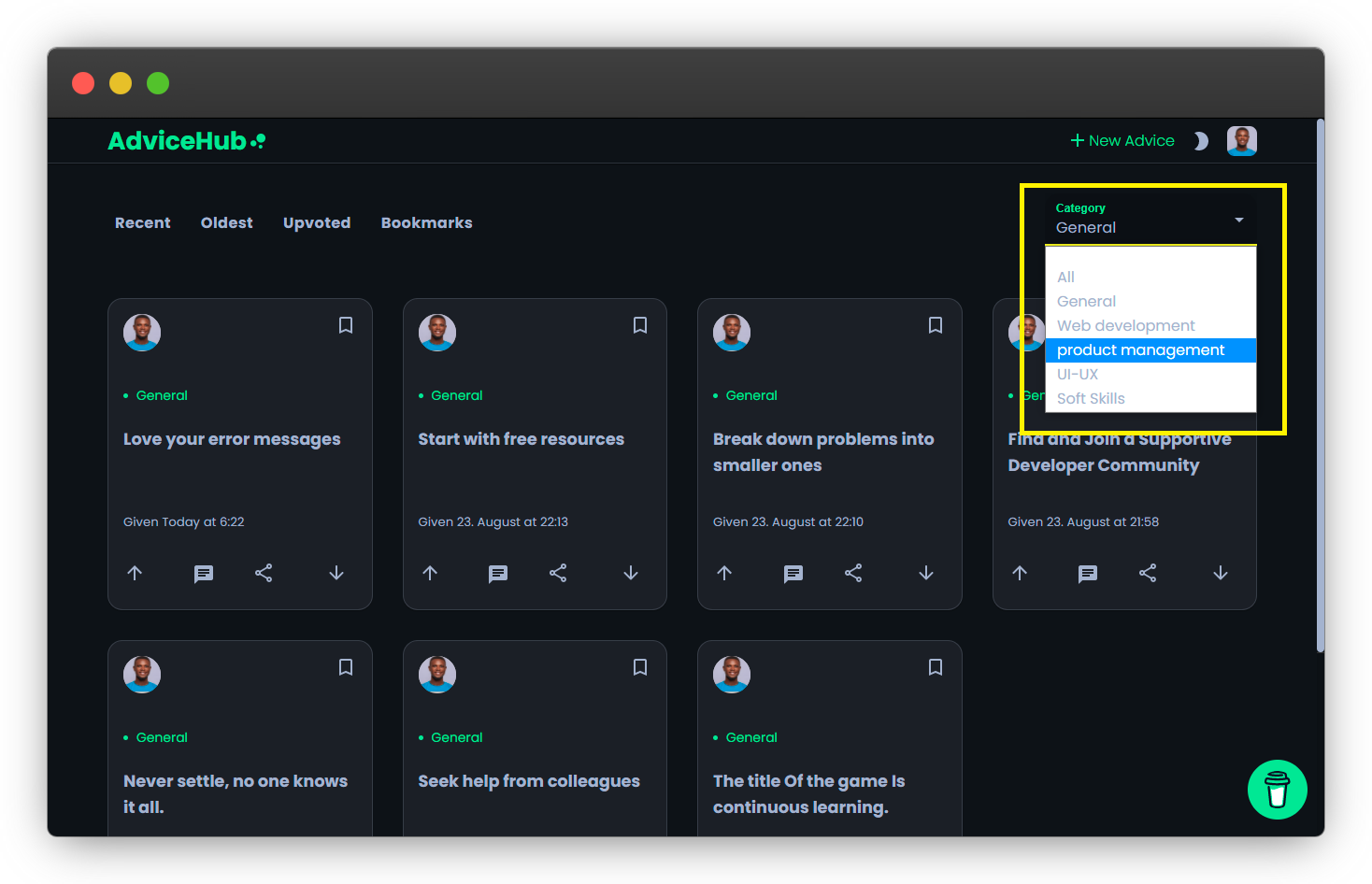Open the green coffee cup support button
Viewport: 1372px width, 884px height.
tap(1277, 790)
